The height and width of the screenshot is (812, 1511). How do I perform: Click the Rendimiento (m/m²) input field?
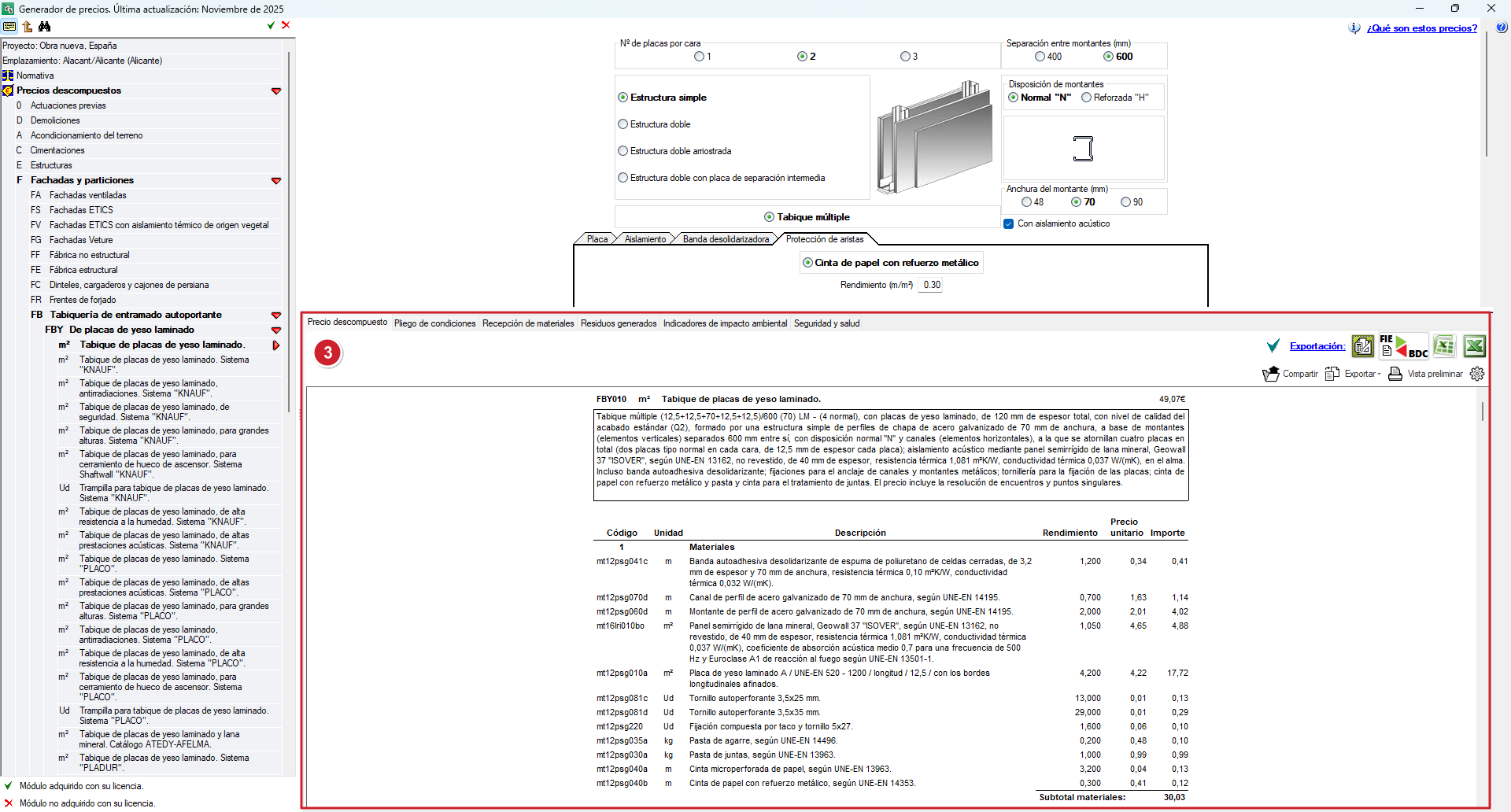[x=932, y=285]
